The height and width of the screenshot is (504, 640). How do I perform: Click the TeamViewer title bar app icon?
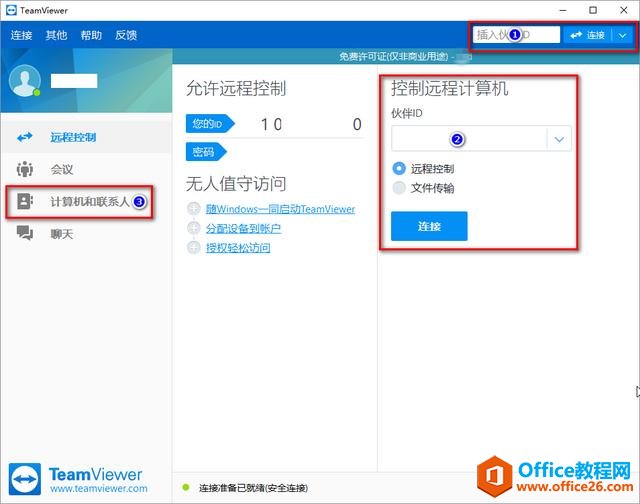pos(11,10)
